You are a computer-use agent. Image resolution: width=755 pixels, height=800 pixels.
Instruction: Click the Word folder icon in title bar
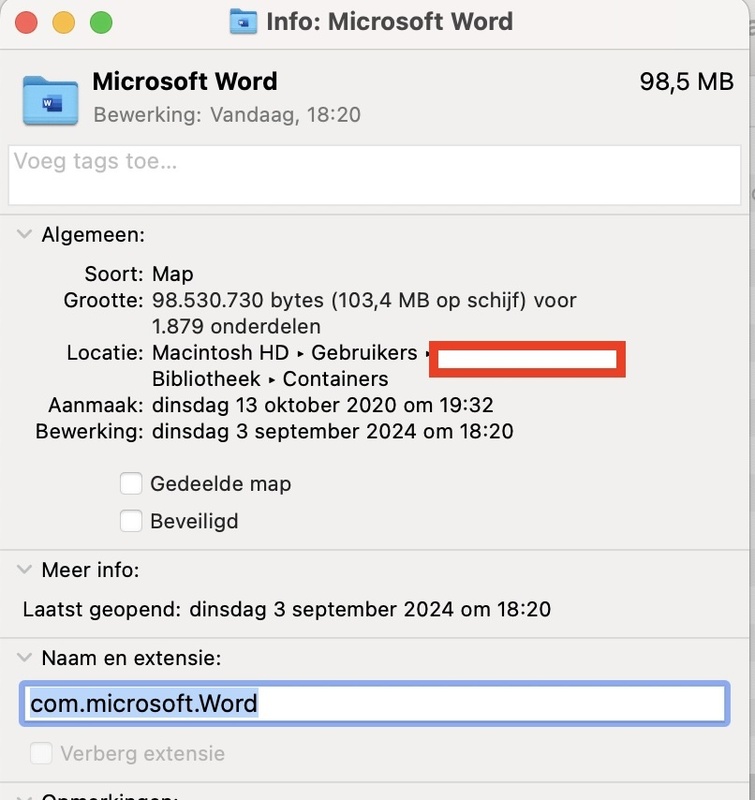(243, 21)
